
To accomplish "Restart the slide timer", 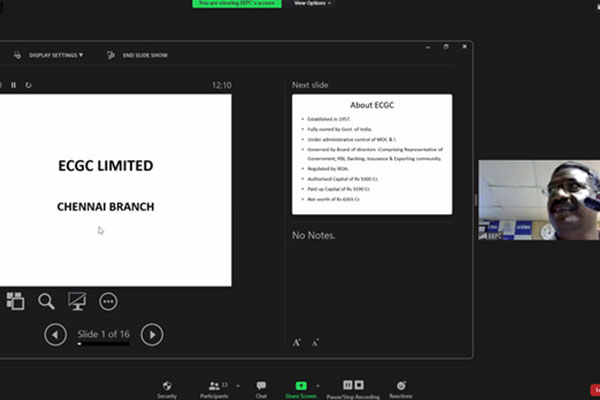I will (28, 85).
